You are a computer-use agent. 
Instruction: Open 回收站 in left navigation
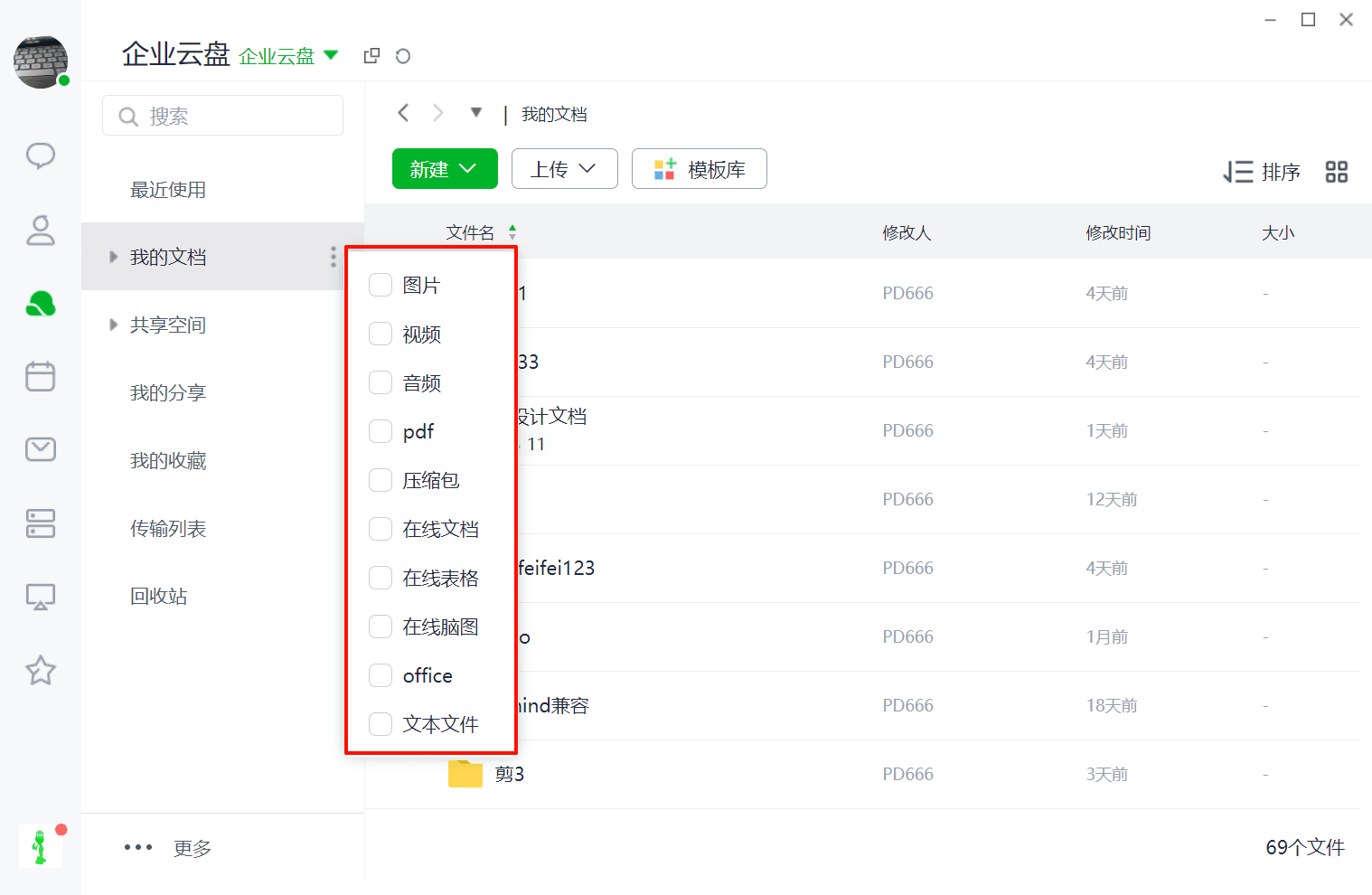coord(159,597)
